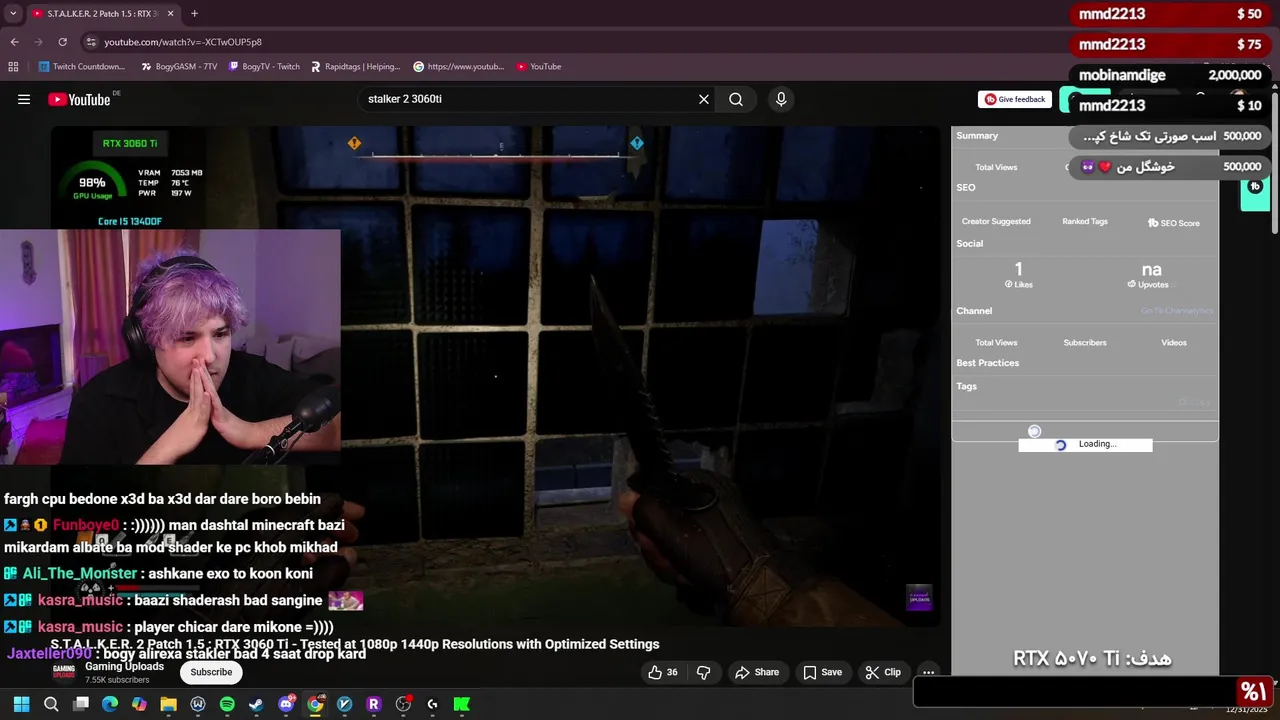Open the https://www.youtub... bookmark
The height and width of the screenshot is (720, 1280).
point(459,67)
